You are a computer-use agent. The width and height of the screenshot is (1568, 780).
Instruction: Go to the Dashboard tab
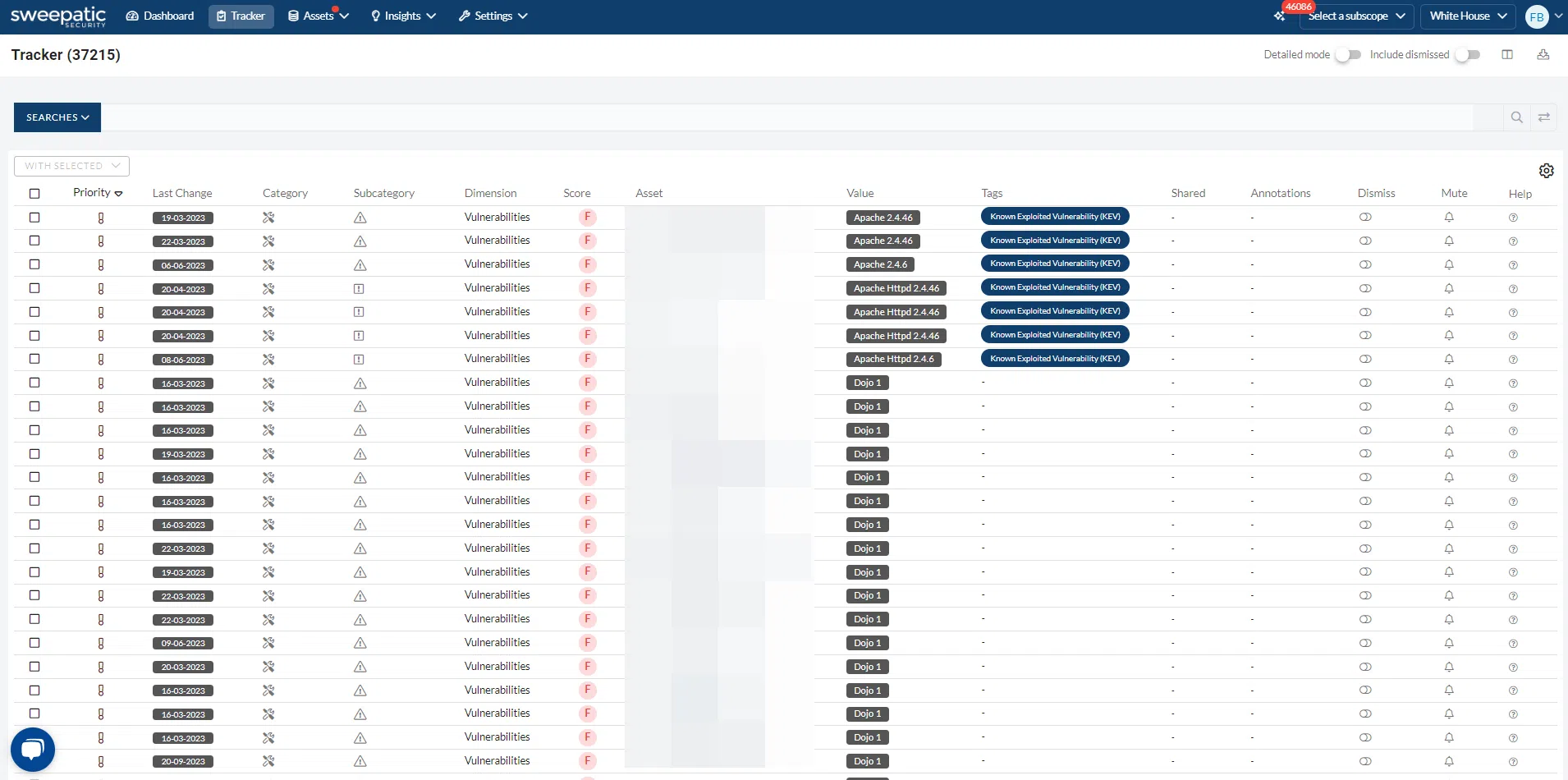coord(160,16)
